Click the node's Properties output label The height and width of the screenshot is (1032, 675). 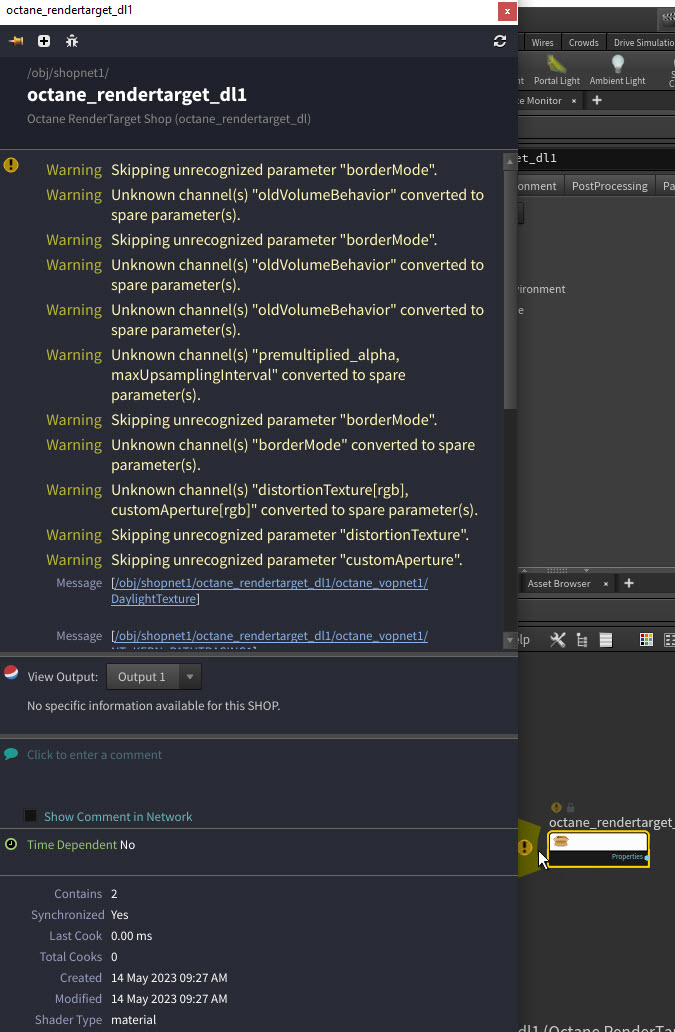point(627,856)
